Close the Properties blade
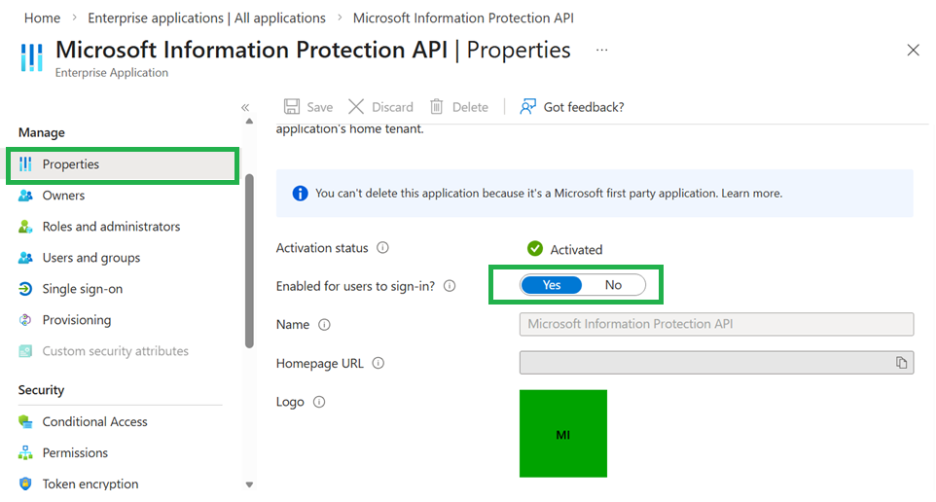The height and width of the screenshot is (502, 936). point(913,50)
